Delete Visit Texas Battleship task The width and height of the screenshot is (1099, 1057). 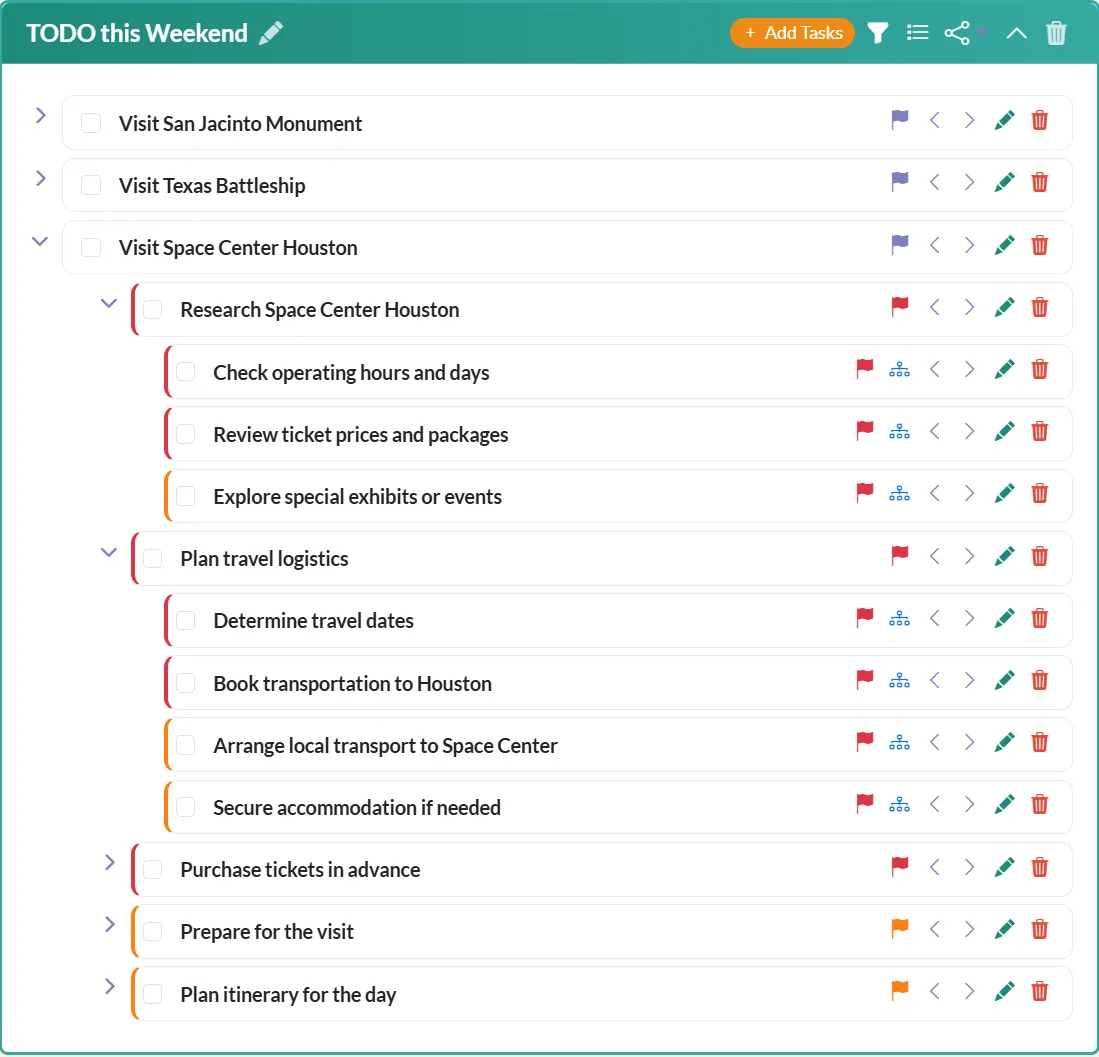point(1040,183)
